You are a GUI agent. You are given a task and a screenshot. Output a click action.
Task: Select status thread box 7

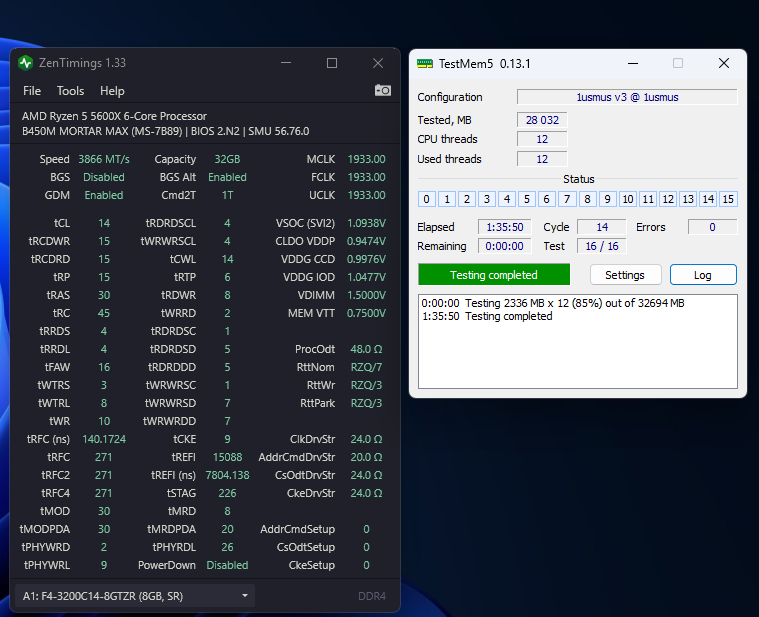(x=567, y=199)
